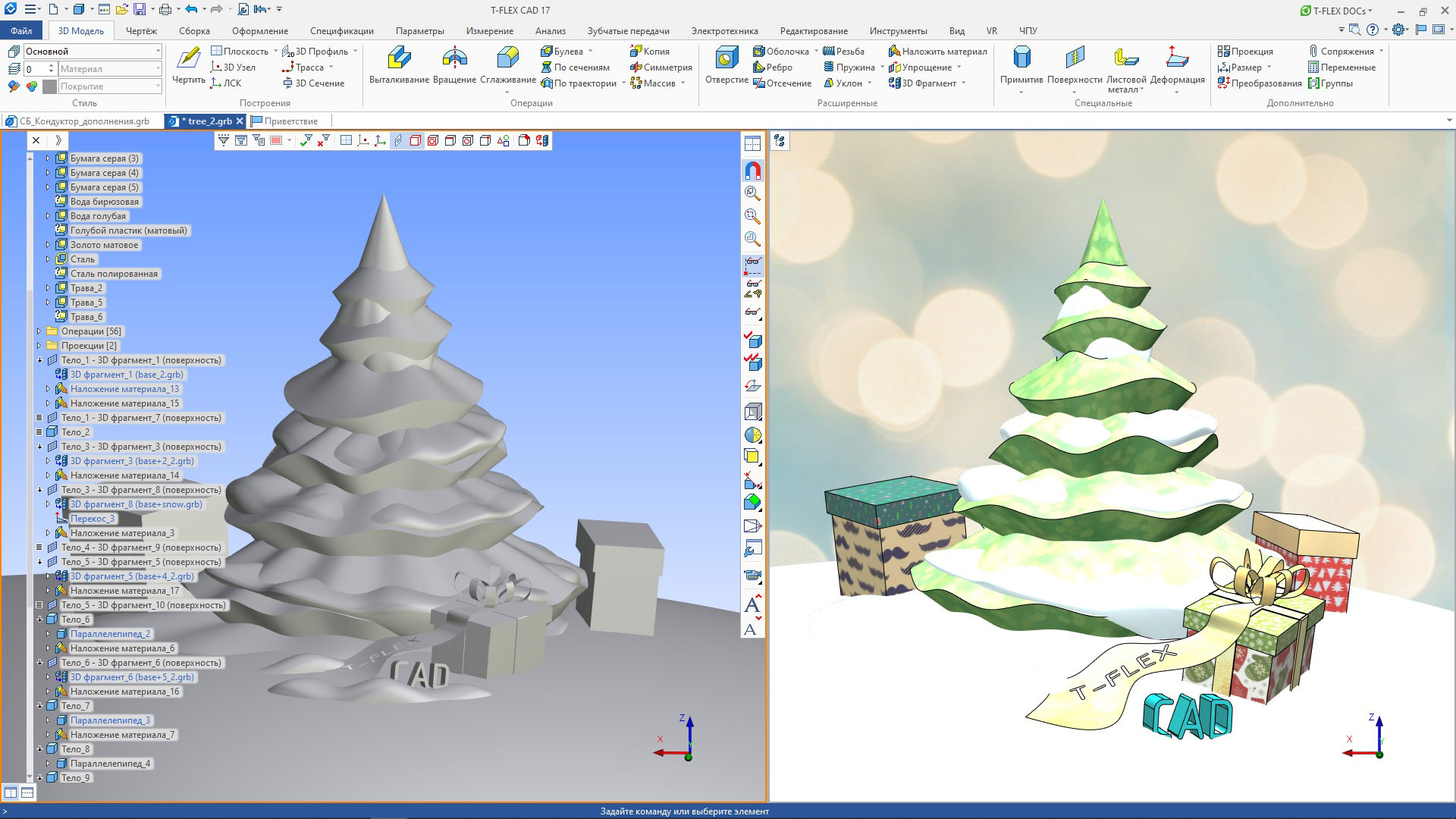
Task: Switch to the Чертёж ribbon tab
Action: click(x=141, y=31)
